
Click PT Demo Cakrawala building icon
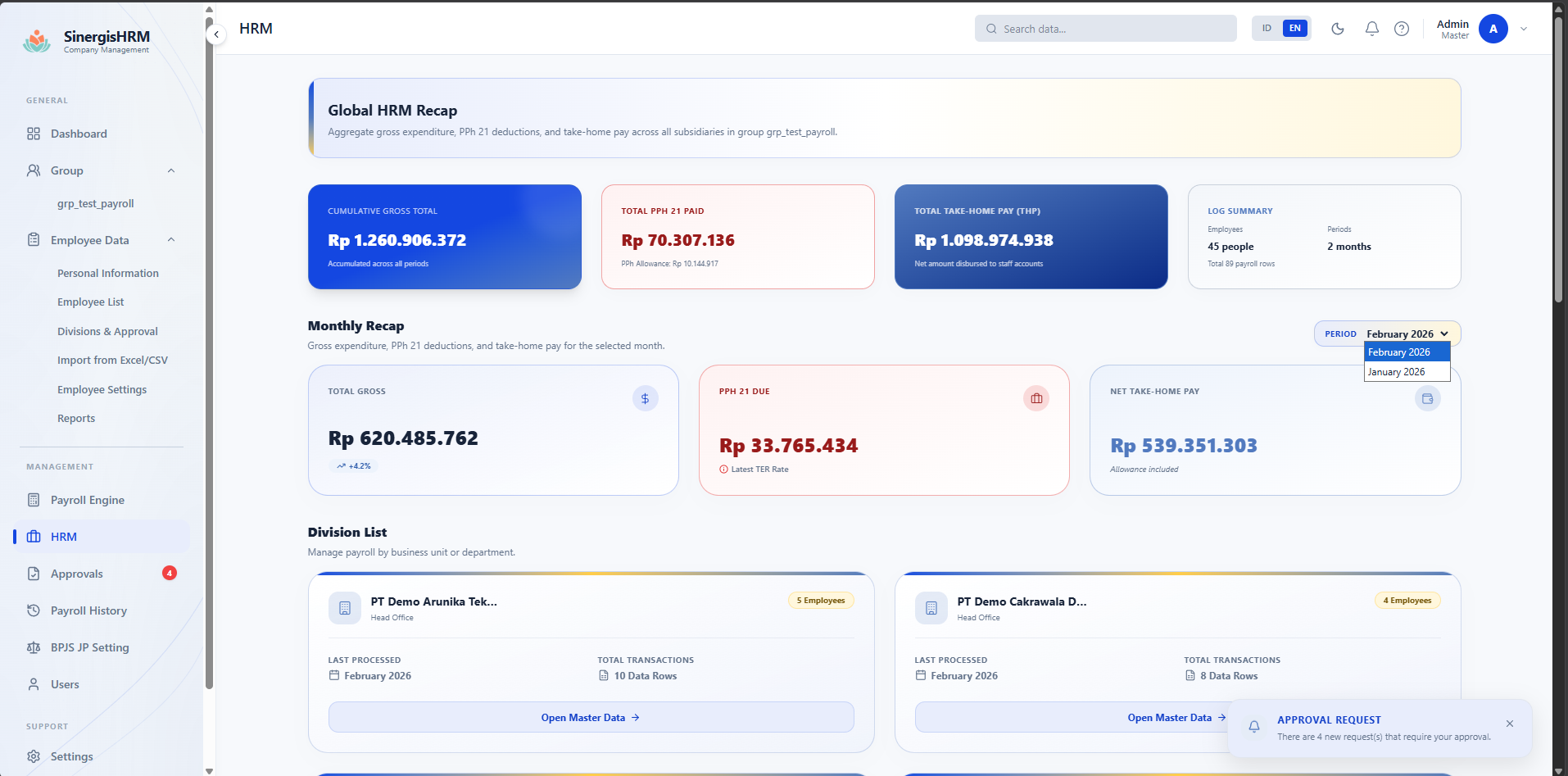[931, 608]
